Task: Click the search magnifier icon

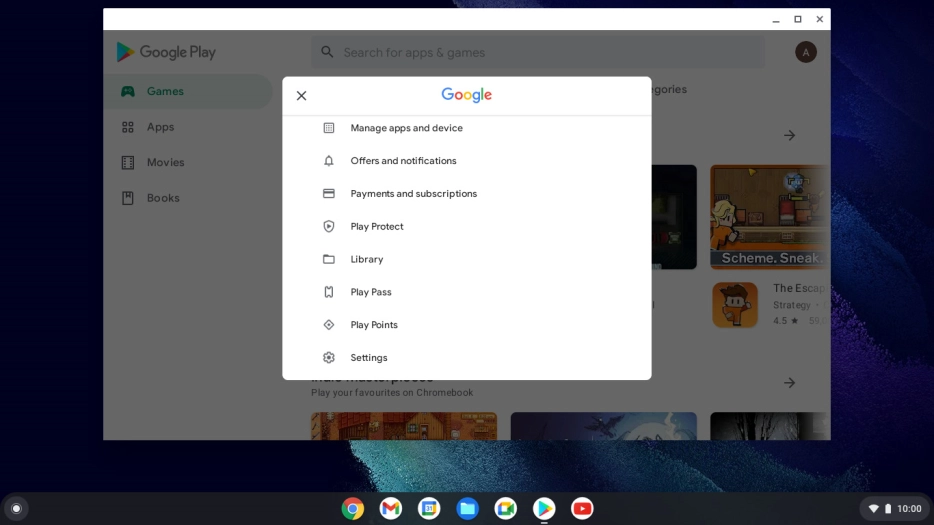Action: pos(327,52)
